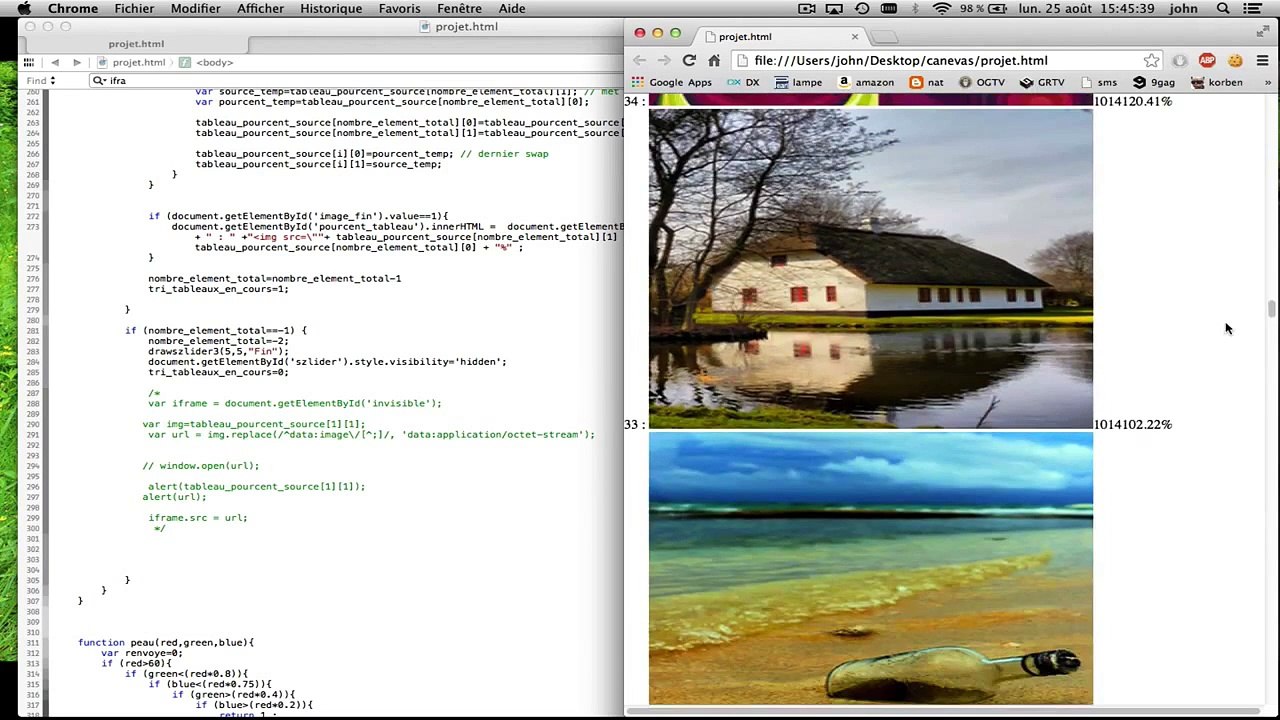Viewport: 1280px width, 720px height.
Task: Go back in editor navigation history
Action: tap(55, 62)
